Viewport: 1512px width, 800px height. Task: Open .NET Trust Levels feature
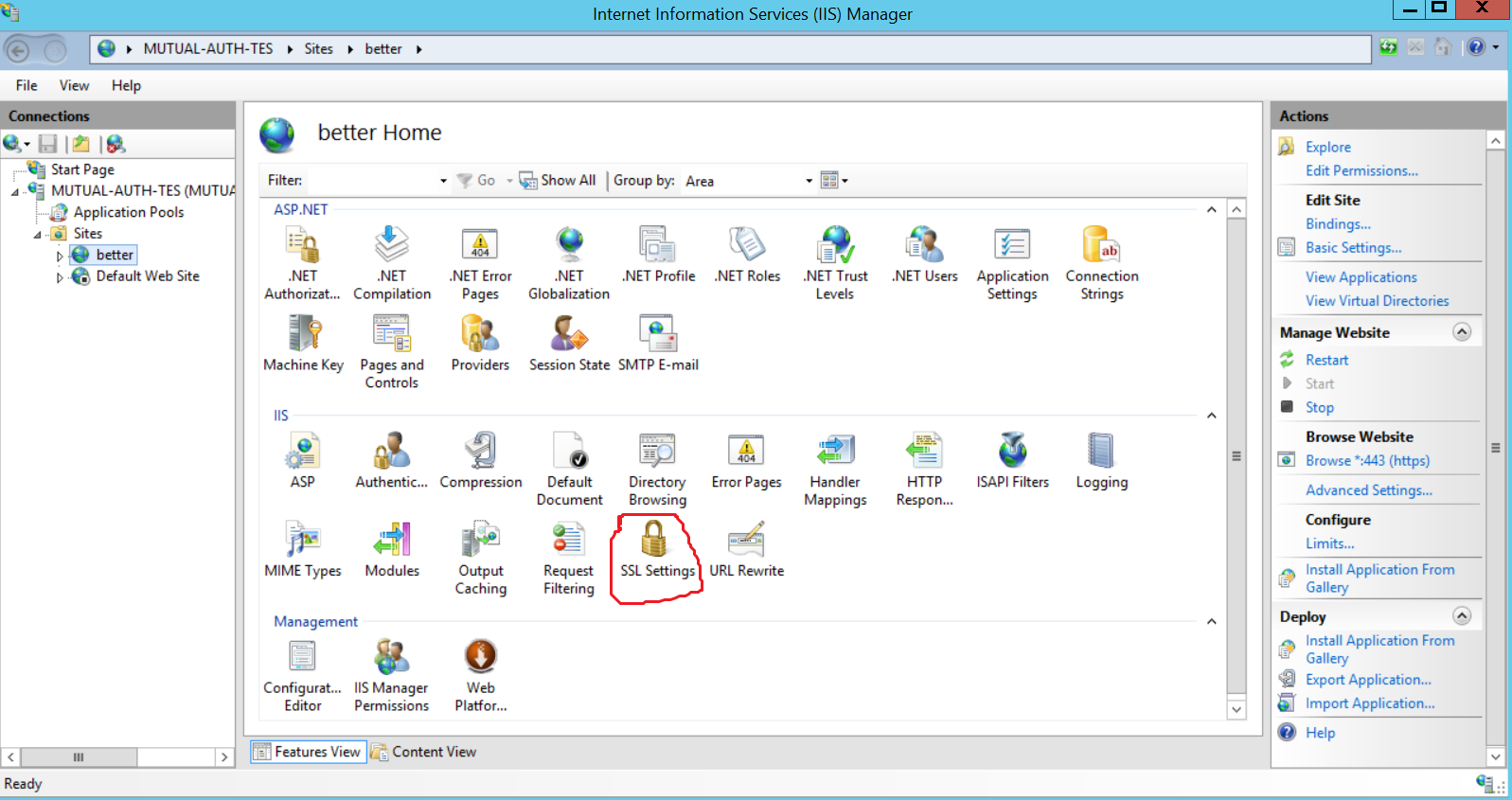click(x=835, y=263)
